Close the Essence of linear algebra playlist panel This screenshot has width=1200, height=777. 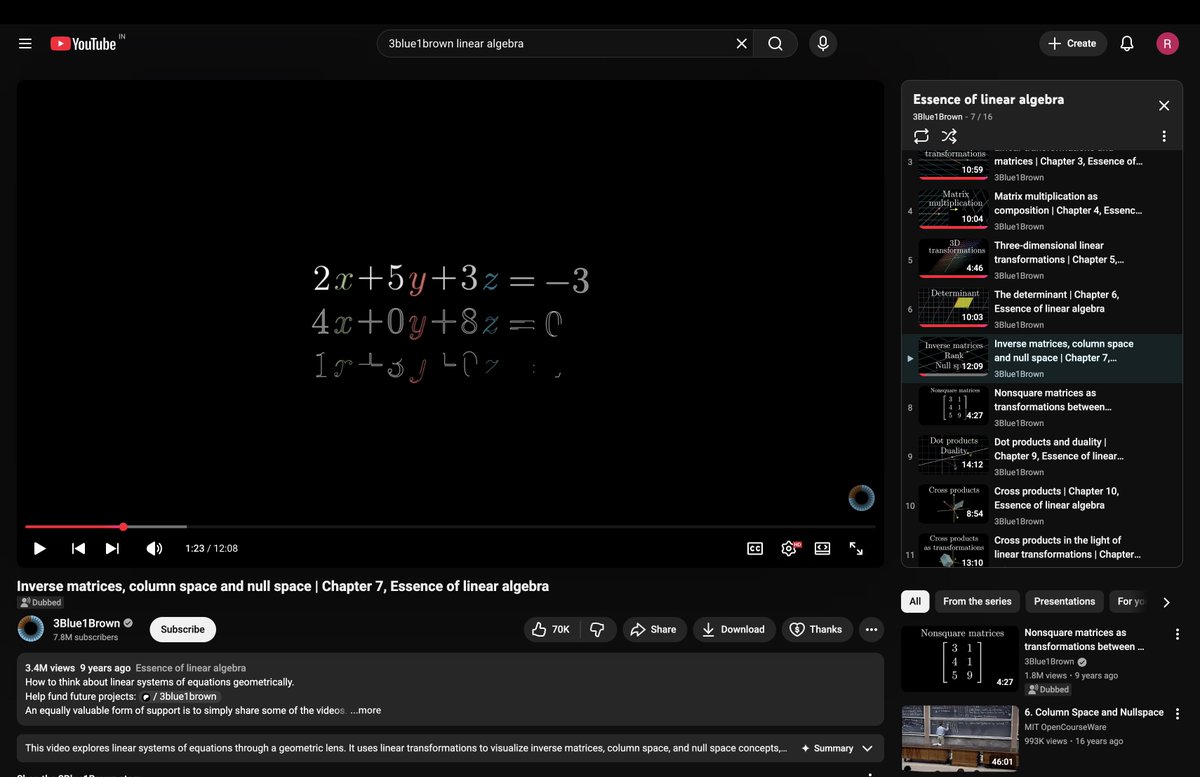click(1164, 106)
